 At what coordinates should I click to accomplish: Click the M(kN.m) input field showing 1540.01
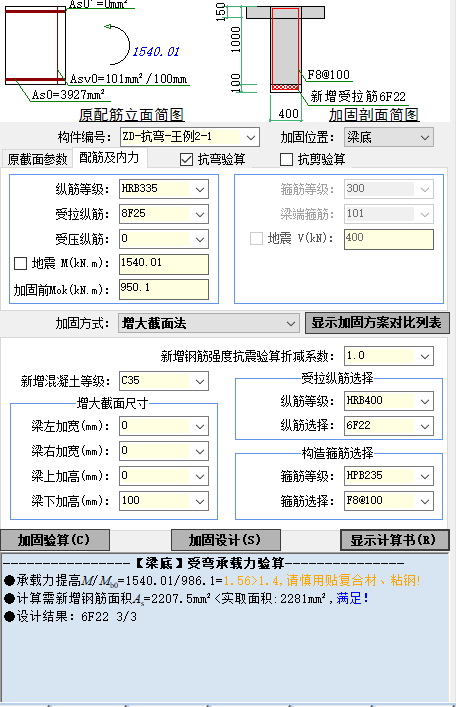click(x=164, y=264)
